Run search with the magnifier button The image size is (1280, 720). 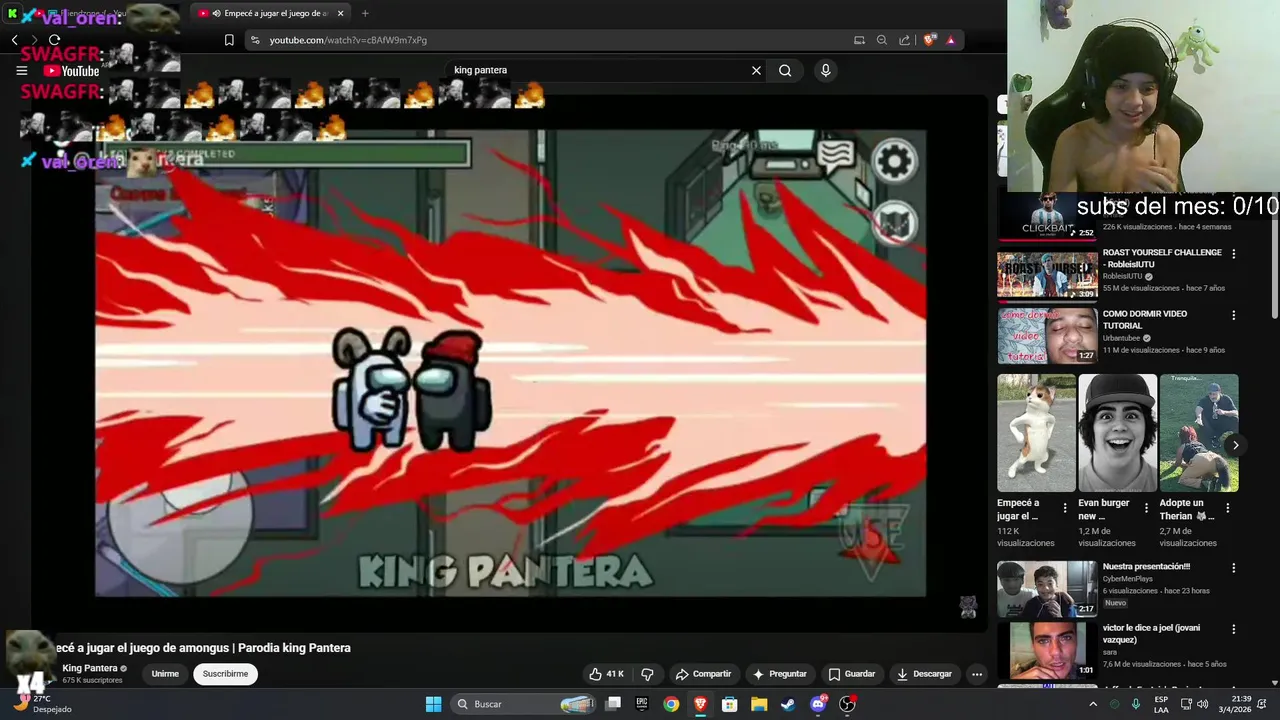click(785, 70)
